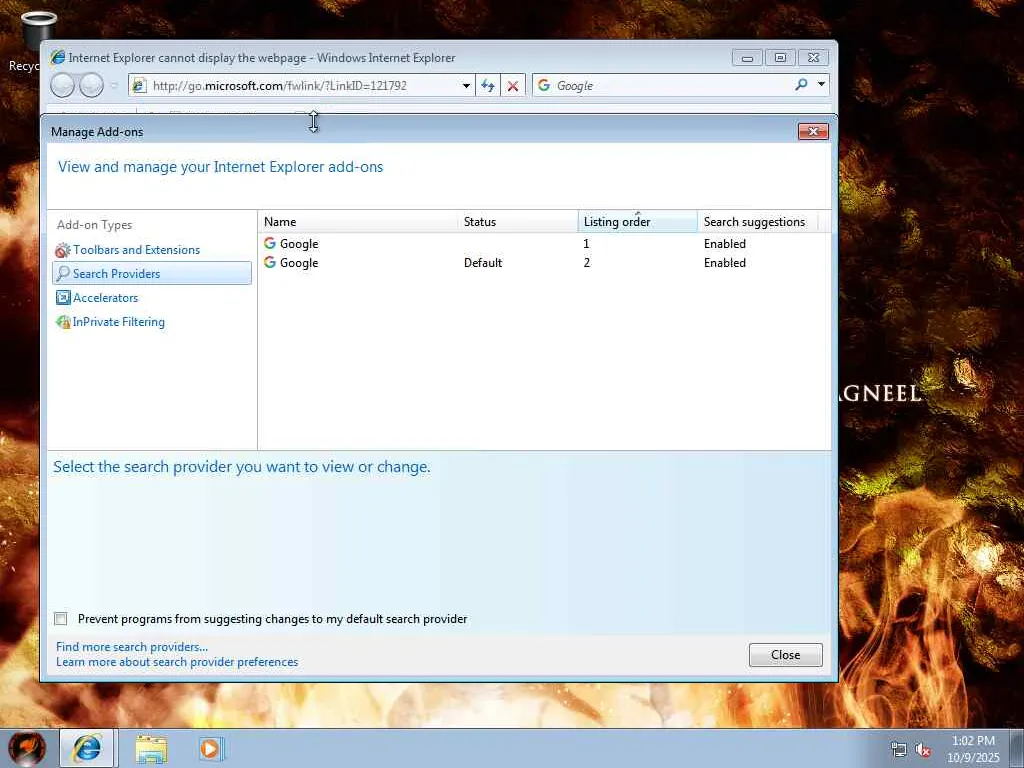Screen dimensions: 1024x768
Task: Select the Google provider with Default status
Action: tap(543, 263)
